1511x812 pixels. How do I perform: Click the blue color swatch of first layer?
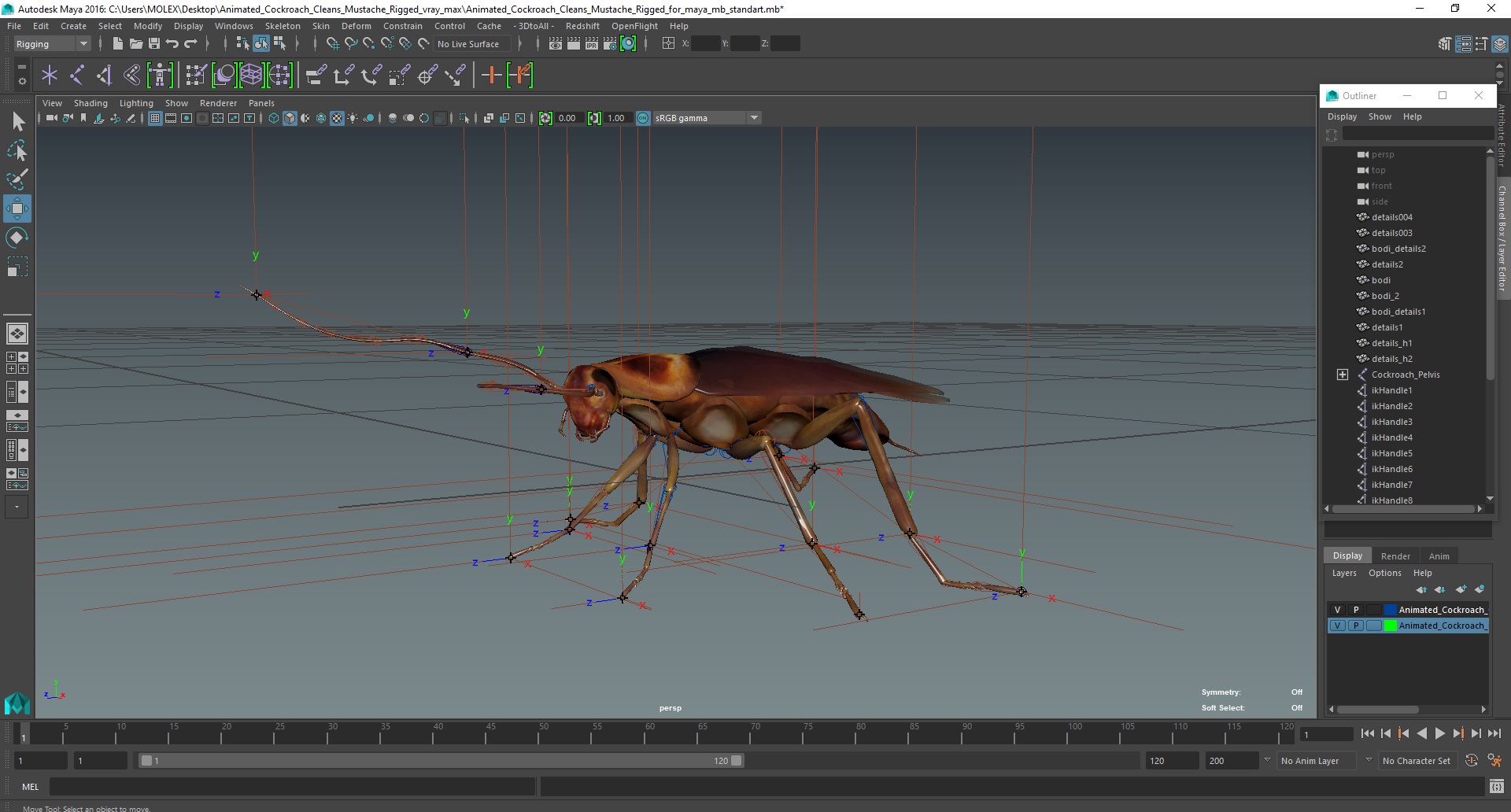click(x=1390, y=610)
